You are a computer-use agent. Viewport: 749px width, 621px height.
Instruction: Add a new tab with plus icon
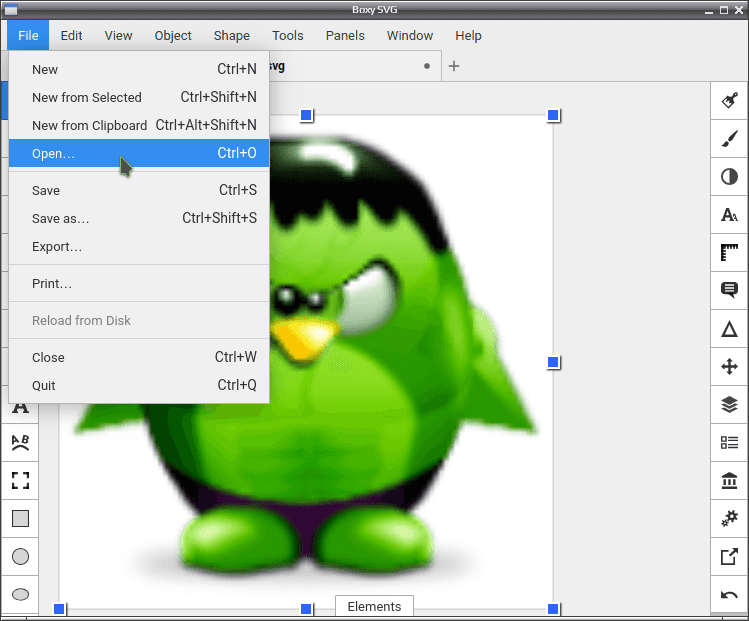pos(454,66)
